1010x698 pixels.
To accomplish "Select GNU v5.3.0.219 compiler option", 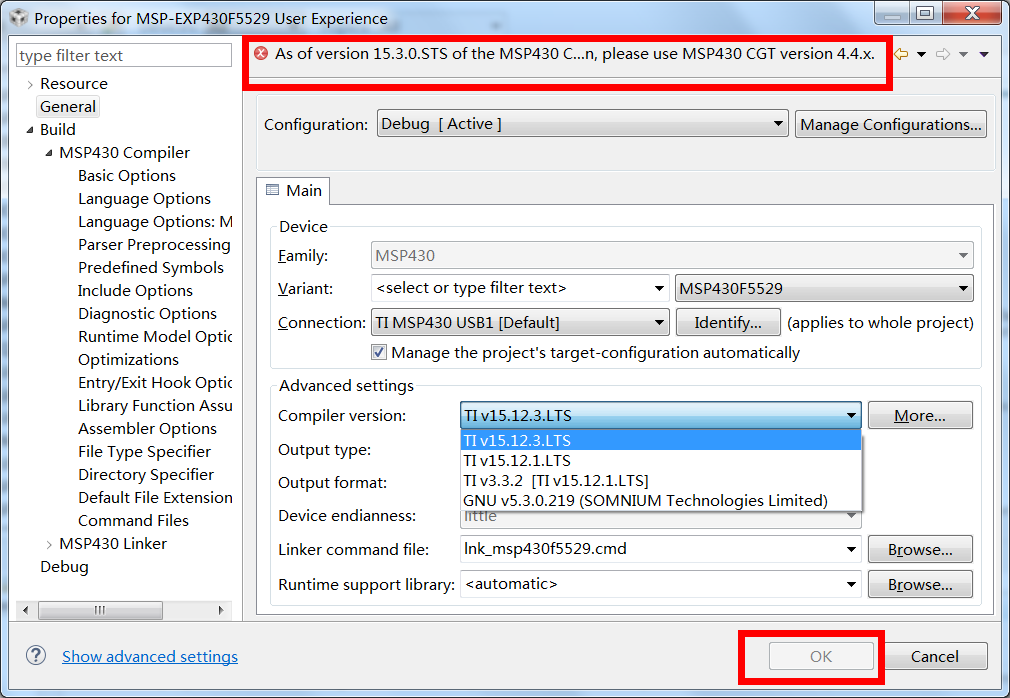I will (661, 500).
